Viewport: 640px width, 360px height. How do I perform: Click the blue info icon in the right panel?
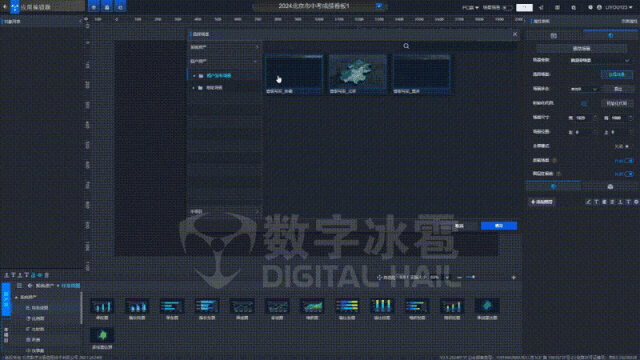584,104
